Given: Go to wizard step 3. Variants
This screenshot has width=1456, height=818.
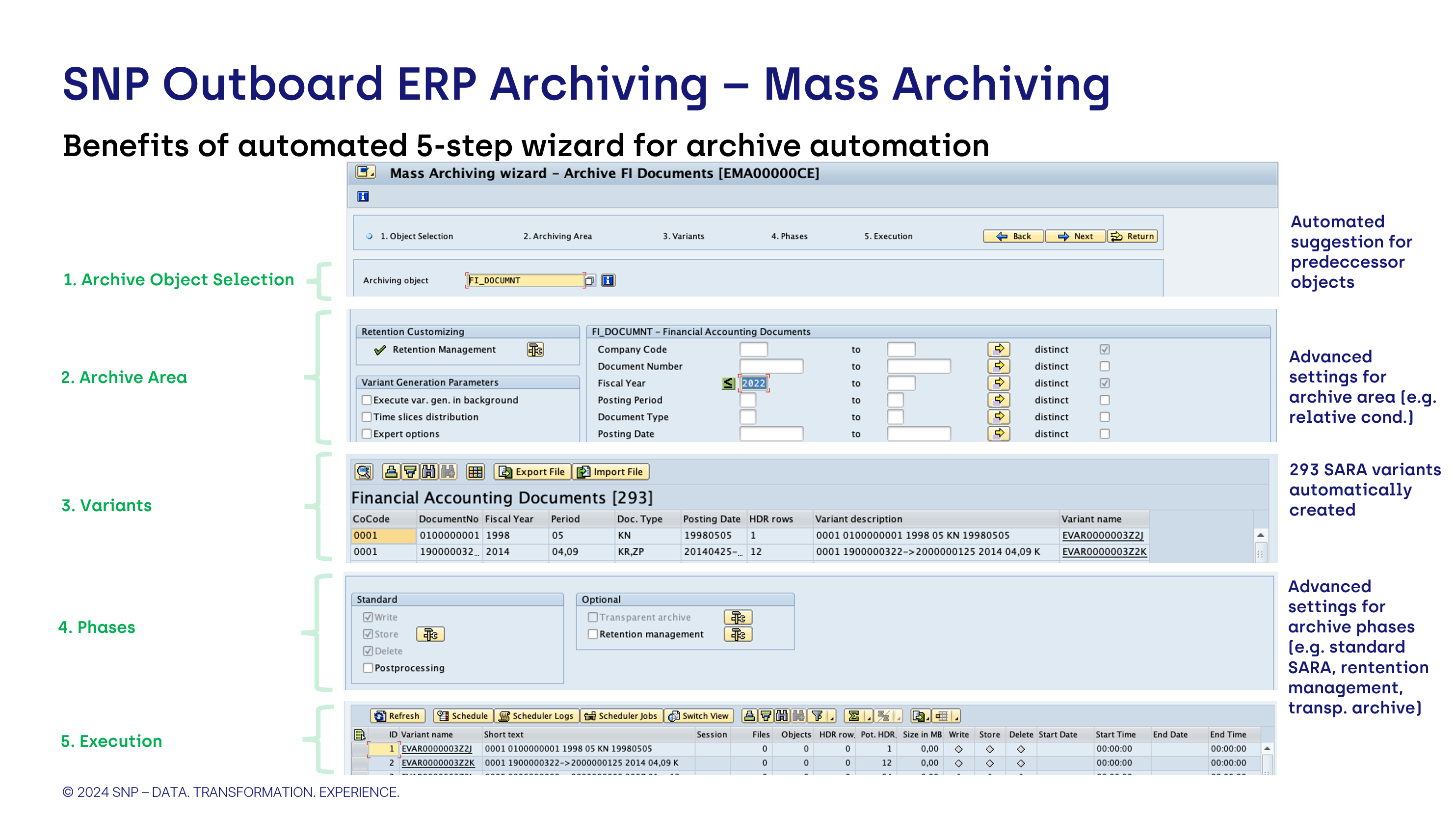Looking at the screenshot, I should pos(684,237).
